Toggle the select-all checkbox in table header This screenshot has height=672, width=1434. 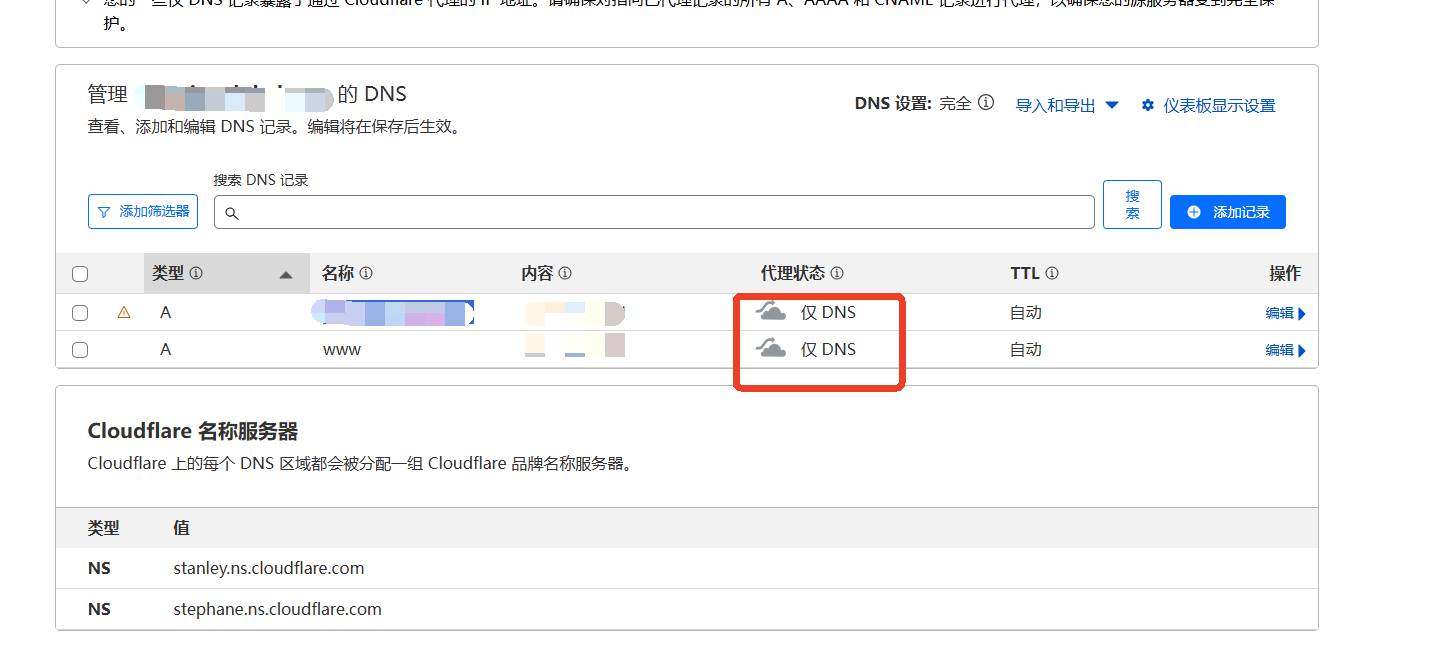[x=80, y=274]
